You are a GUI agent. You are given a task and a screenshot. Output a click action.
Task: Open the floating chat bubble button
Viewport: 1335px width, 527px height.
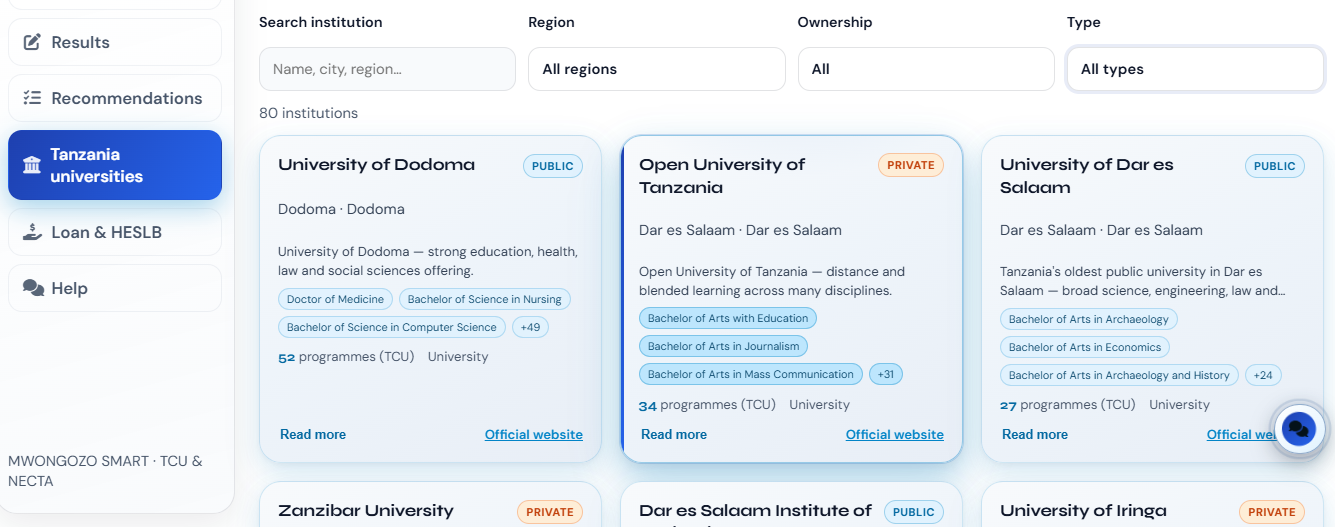[1298, 430]
